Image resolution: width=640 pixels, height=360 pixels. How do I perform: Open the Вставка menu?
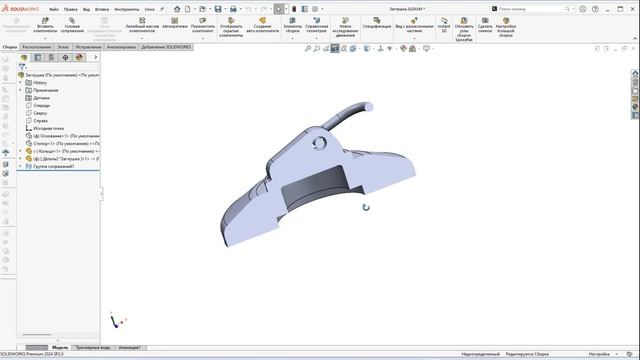tap(102, 9)
